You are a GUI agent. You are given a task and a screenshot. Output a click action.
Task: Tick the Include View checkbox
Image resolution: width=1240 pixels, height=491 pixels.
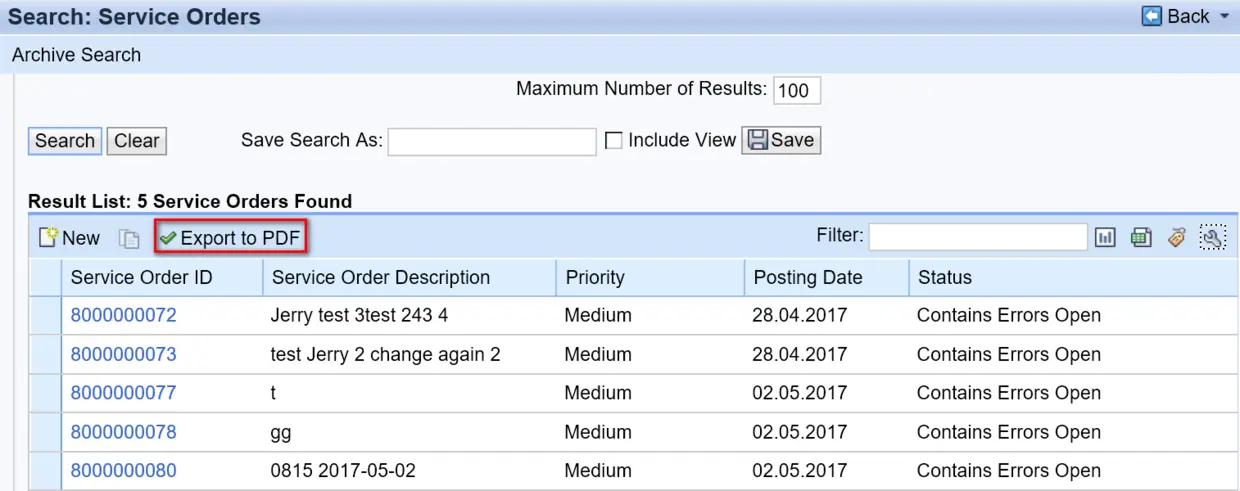(x=614, y=141)
